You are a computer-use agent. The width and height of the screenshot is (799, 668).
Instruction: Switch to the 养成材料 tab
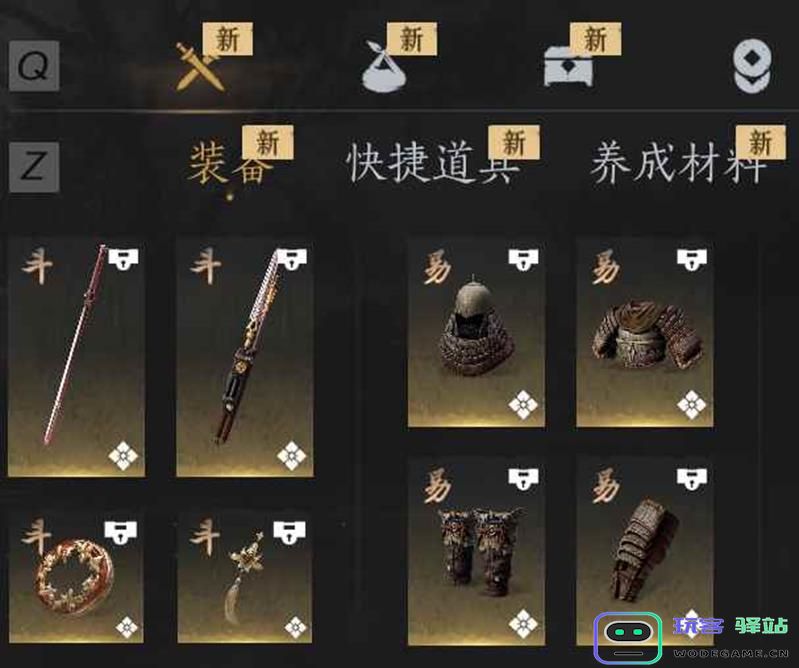[x=679, y=163]
